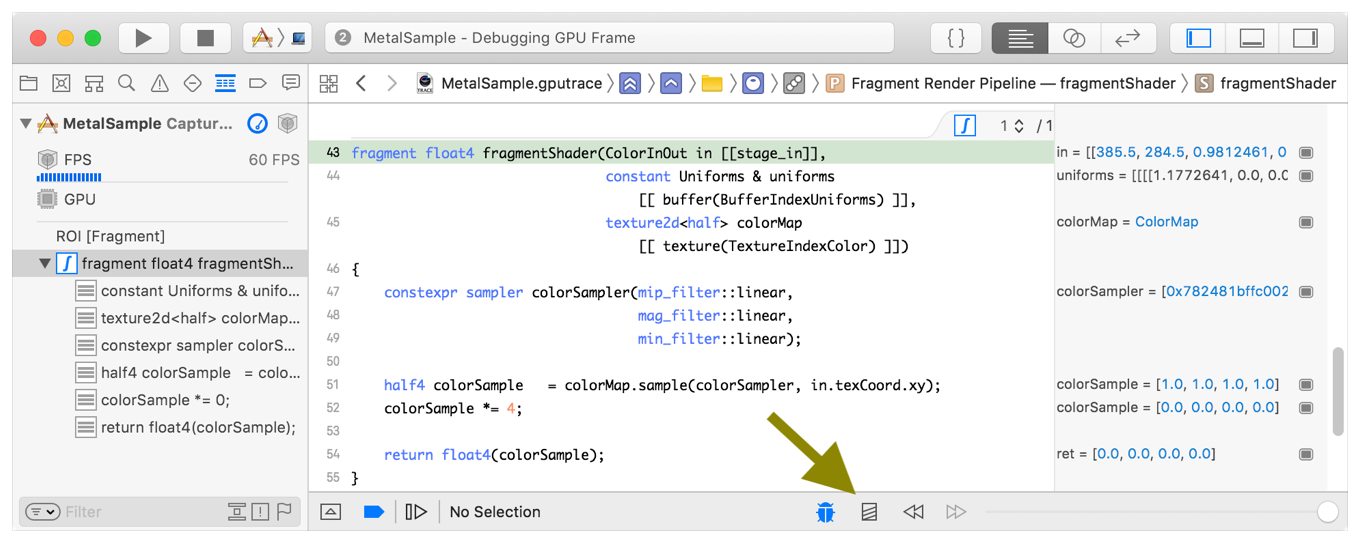Collapse the fragment float4 fragmentSh... row
Viewport: 1360px width, 543px height.
(x=44, y=264)
